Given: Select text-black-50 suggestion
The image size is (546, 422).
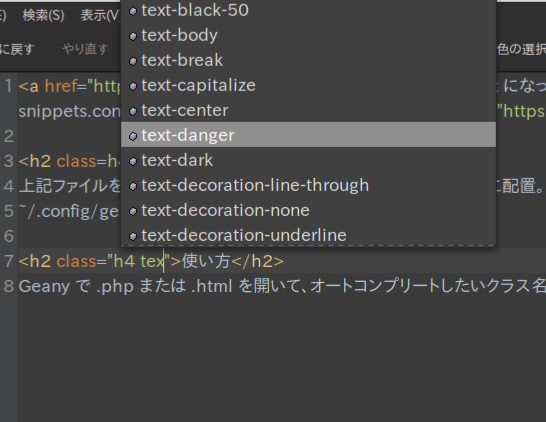Looking at the screenshot, I should (308, 10).
